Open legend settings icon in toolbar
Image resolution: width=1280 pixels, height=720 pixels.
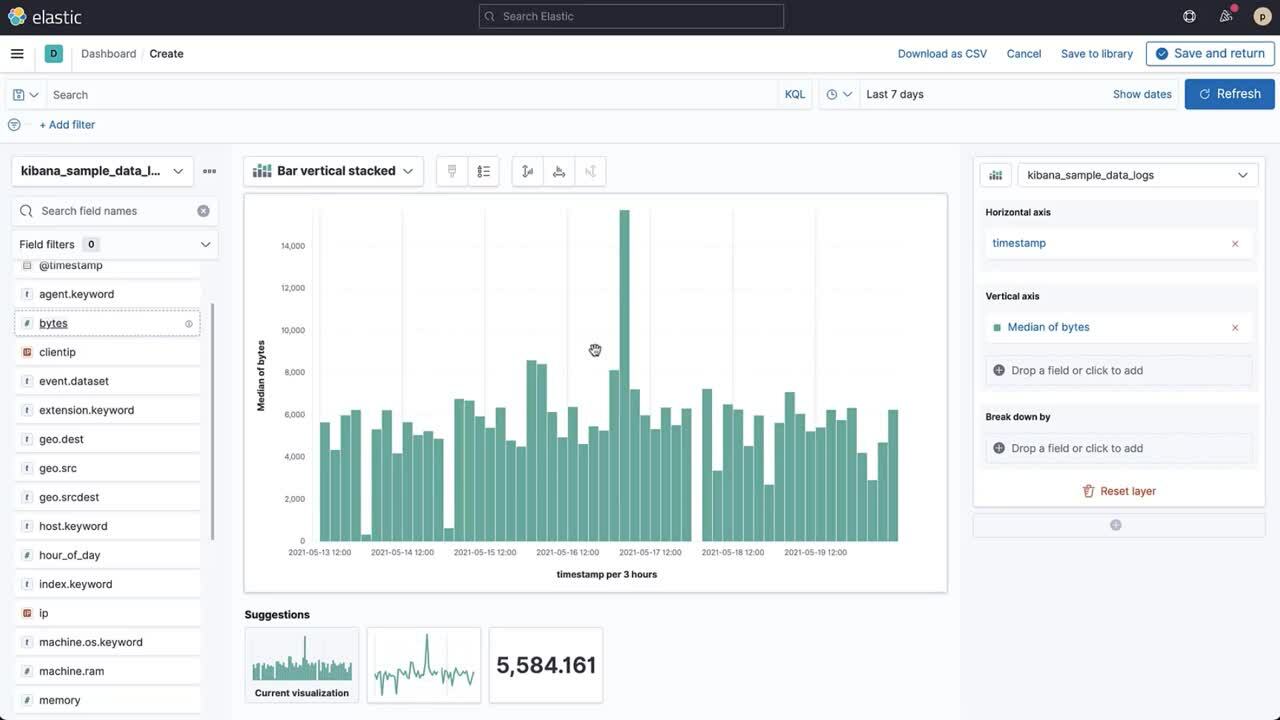(x=484, y=171)
